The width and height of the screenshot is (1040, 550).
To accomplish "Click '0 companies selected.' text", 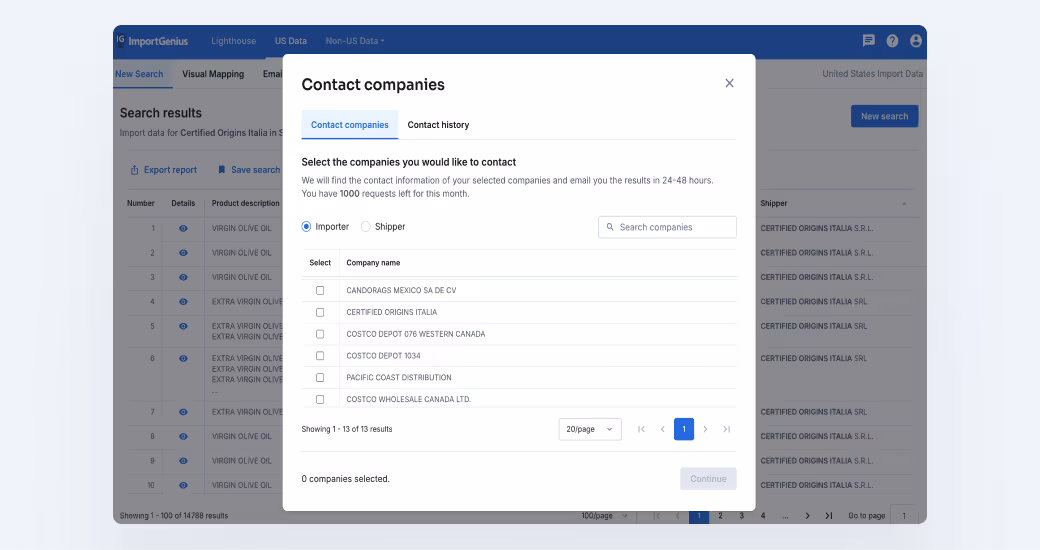I will (x=346, y=479).
